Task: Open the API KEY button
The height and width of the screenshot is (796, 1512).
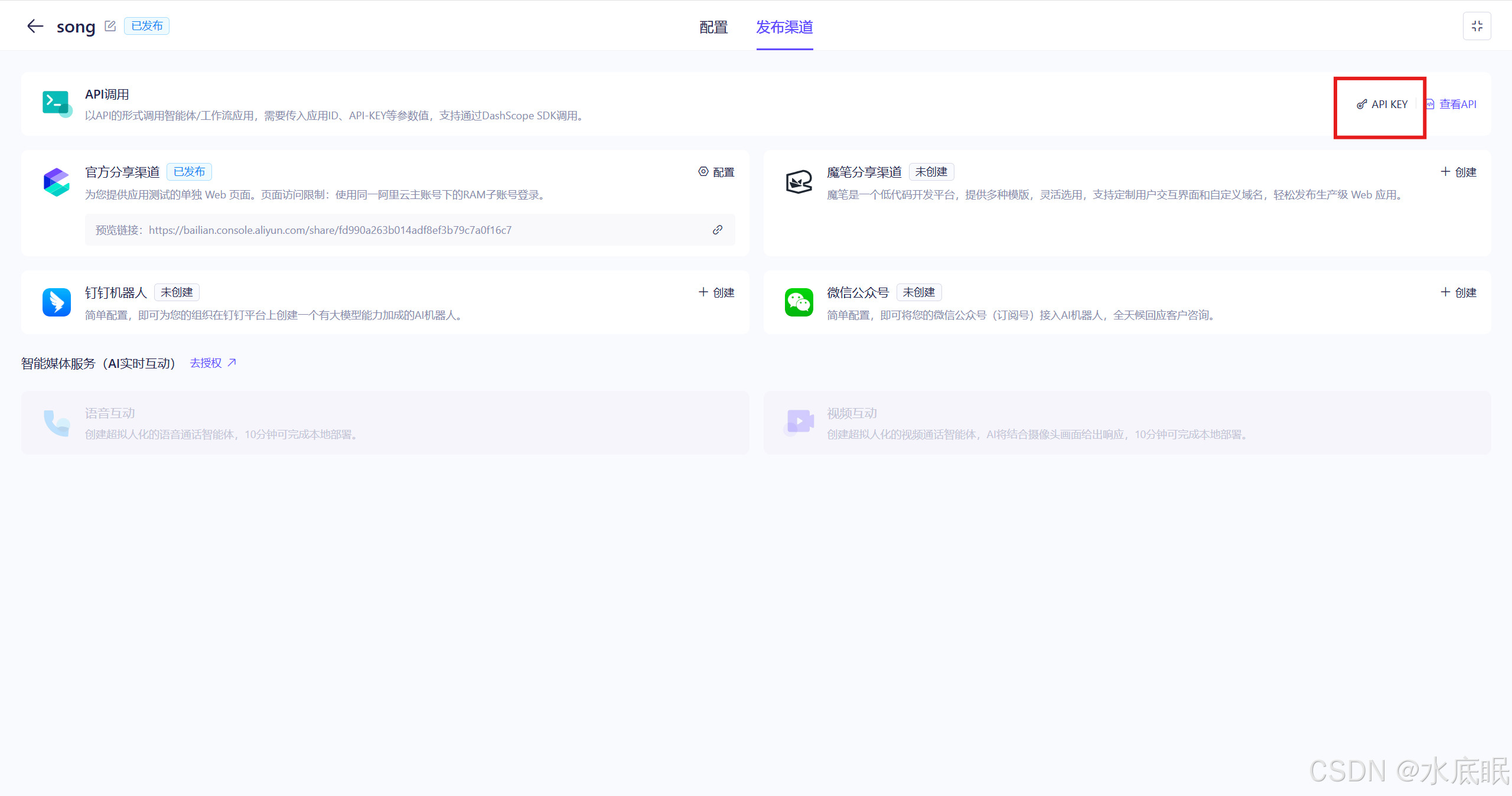Action: pyautogui.click(x=1382, y=105)
